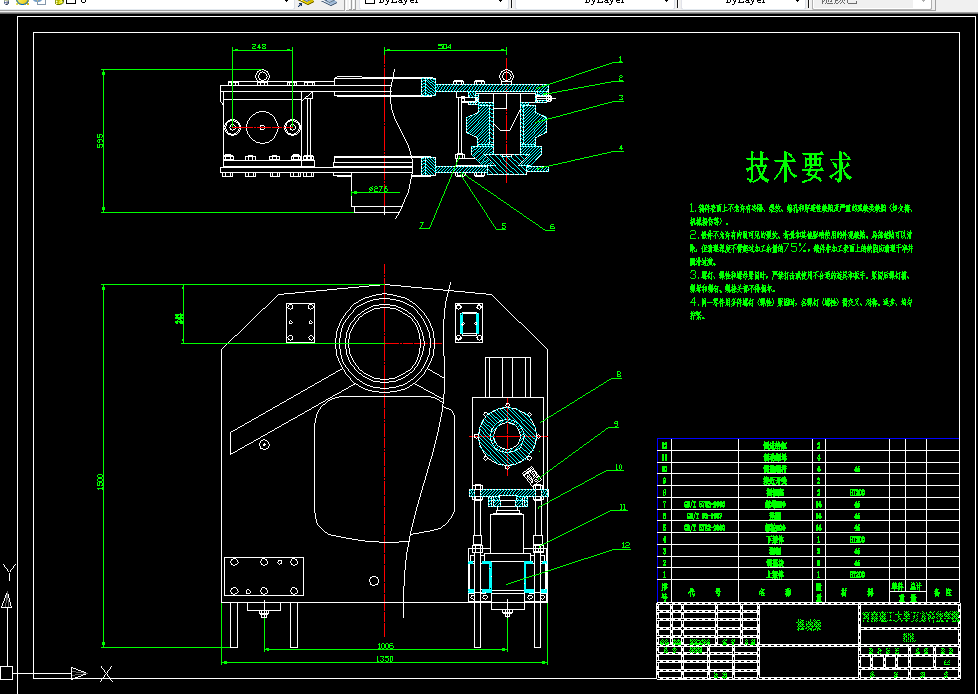Screen dimensions: 978x694
Task: Select HT200 material in parts list row 4
Action: pyautogui.click(x=857, y=539)
